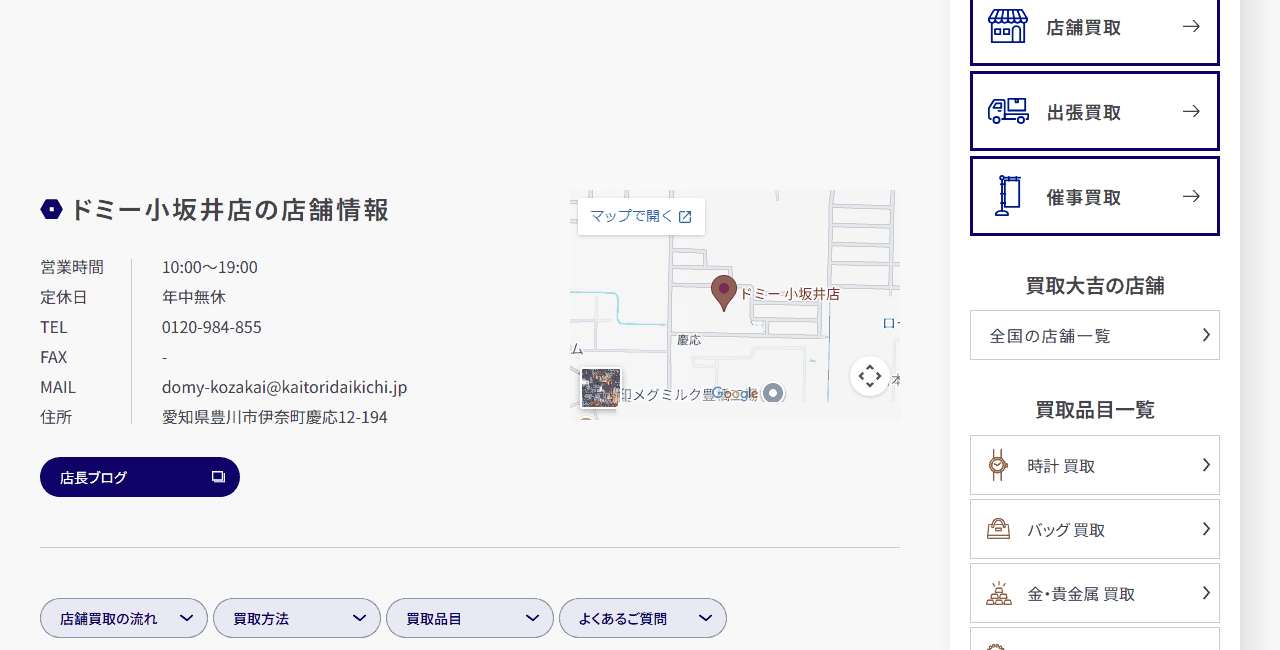Click the hexagon icon before 店舗情報 heading
The height and width of the screenshot is (650, 1280).
point(51,209)
